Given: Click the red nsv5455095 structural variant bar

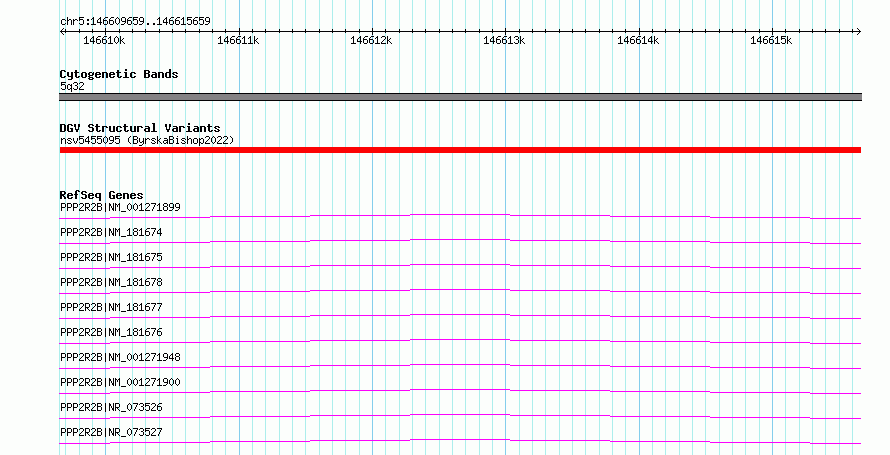Looking at the screenshot, I should pyautogui.click(x=460, y=150).
